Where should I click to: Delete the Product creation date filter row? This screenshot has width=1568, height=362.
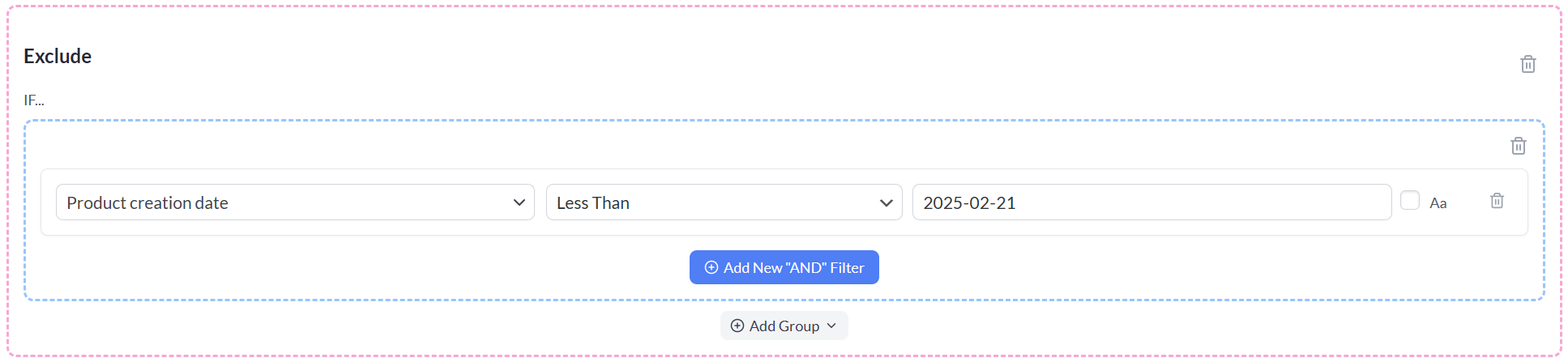1497,201
